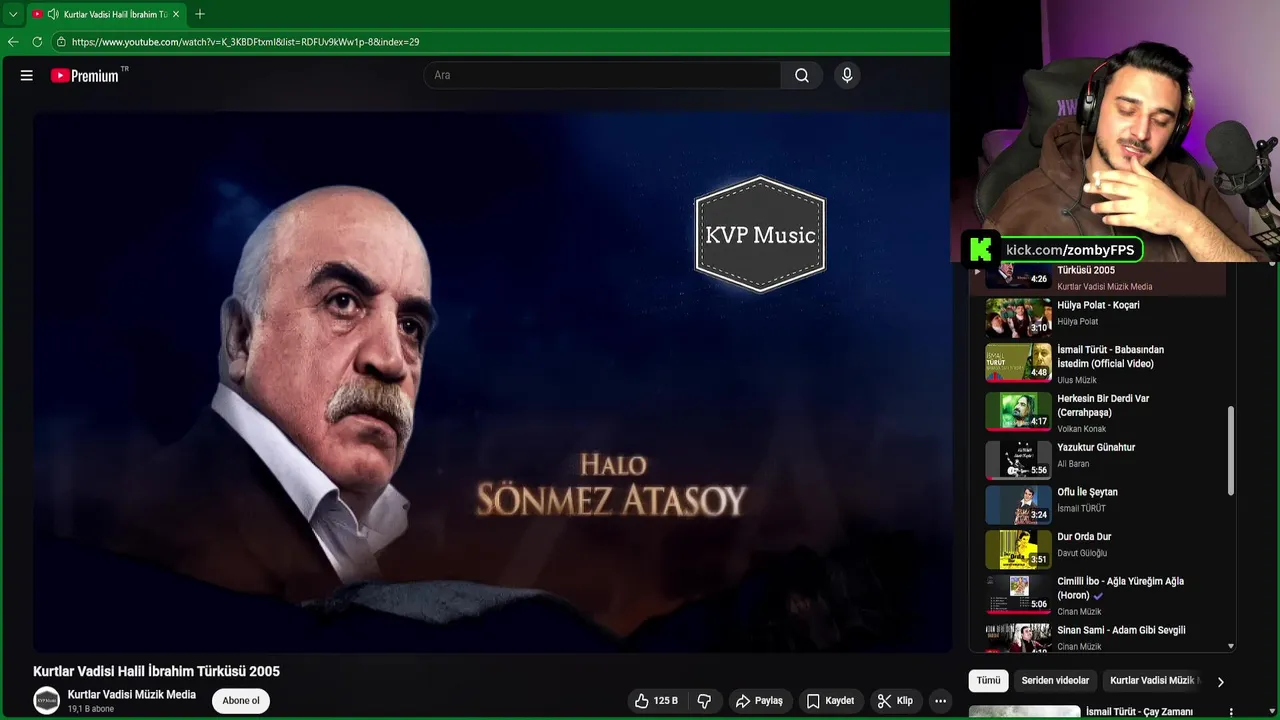Open a new browser tab with plus

[x=200, y=14]
